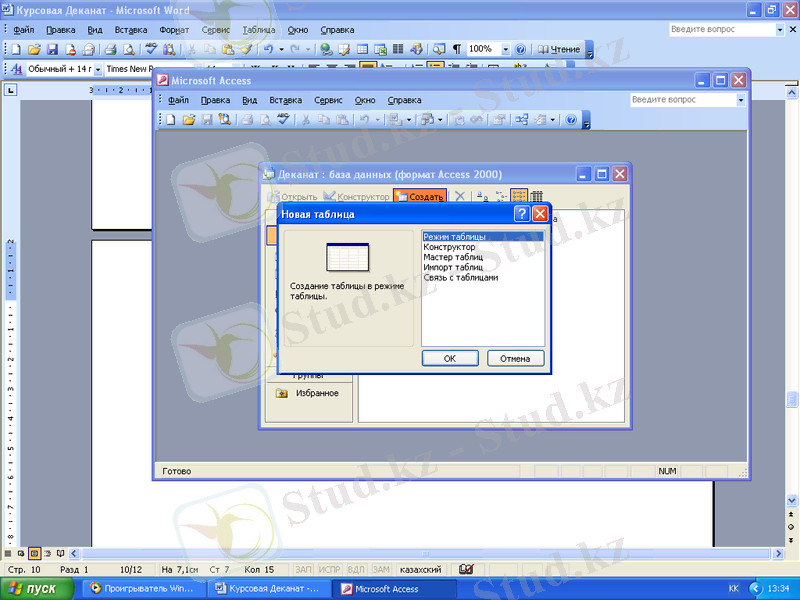Click the Word Print icon
This screenshot has width=800, height=600.
111,49
